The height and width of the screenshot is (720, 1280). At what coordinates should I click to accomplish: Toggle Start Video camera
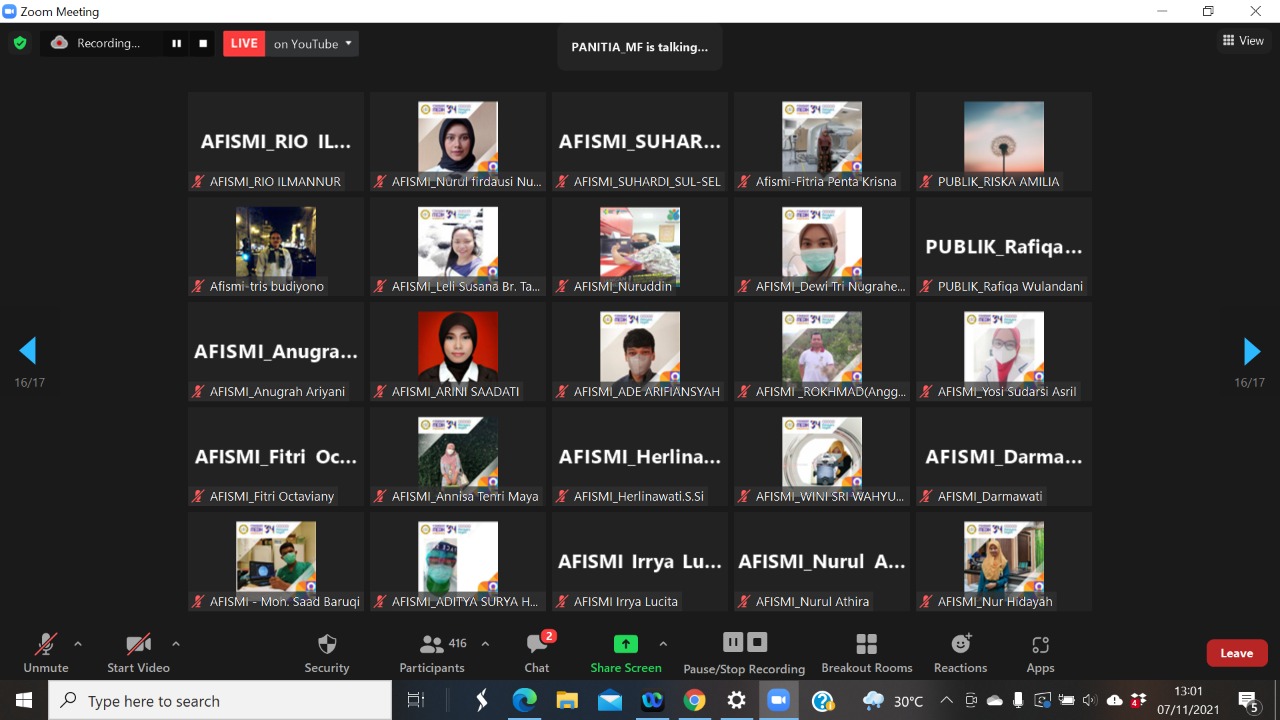(x=138, y=653)
